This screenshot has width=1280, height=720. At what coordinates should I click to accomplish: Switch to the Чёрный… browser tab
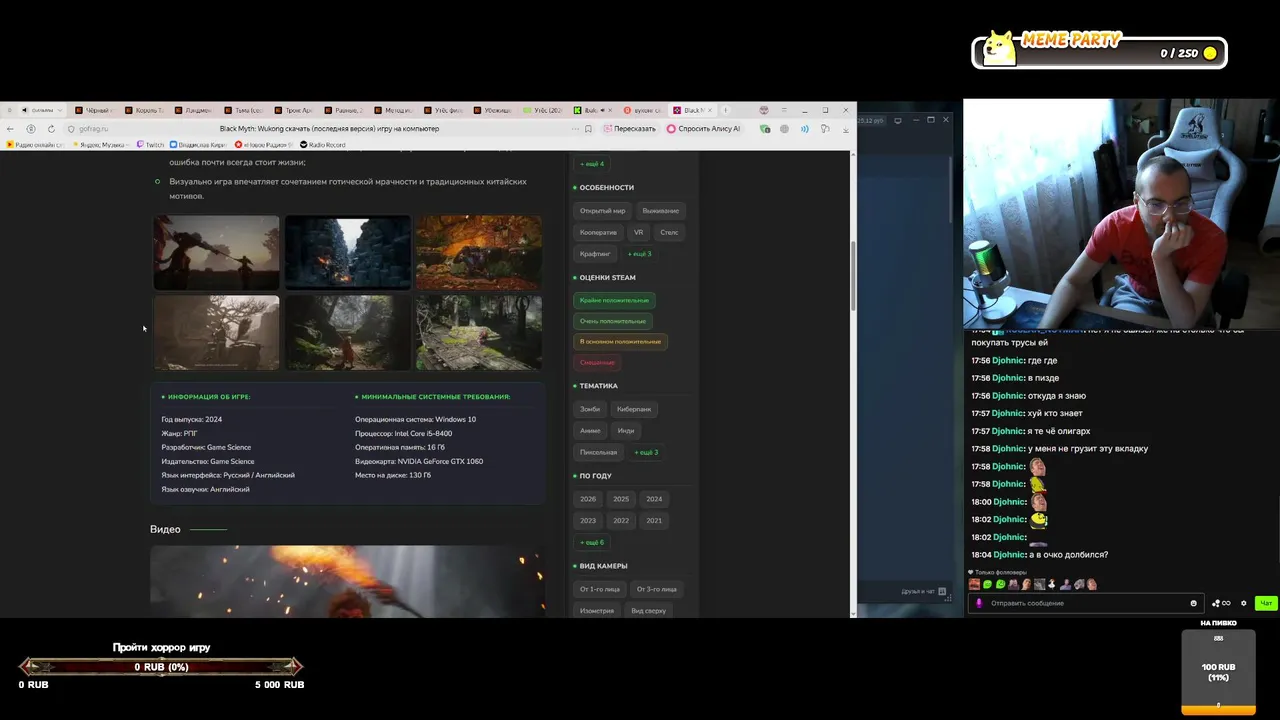96,110
